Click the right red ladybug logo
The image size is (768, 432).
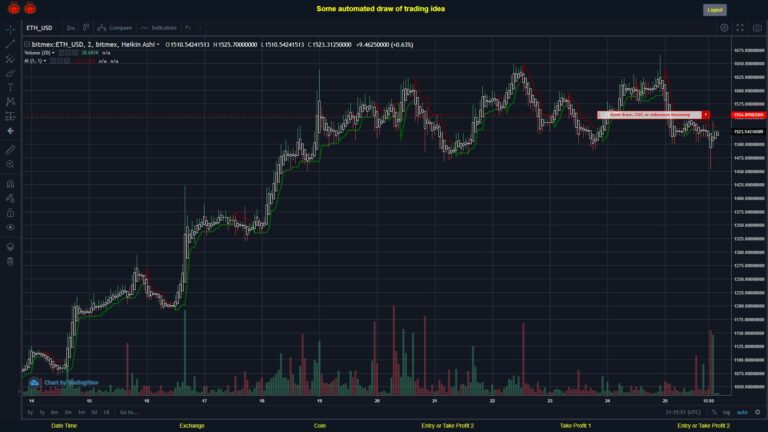tap(30, 8)
